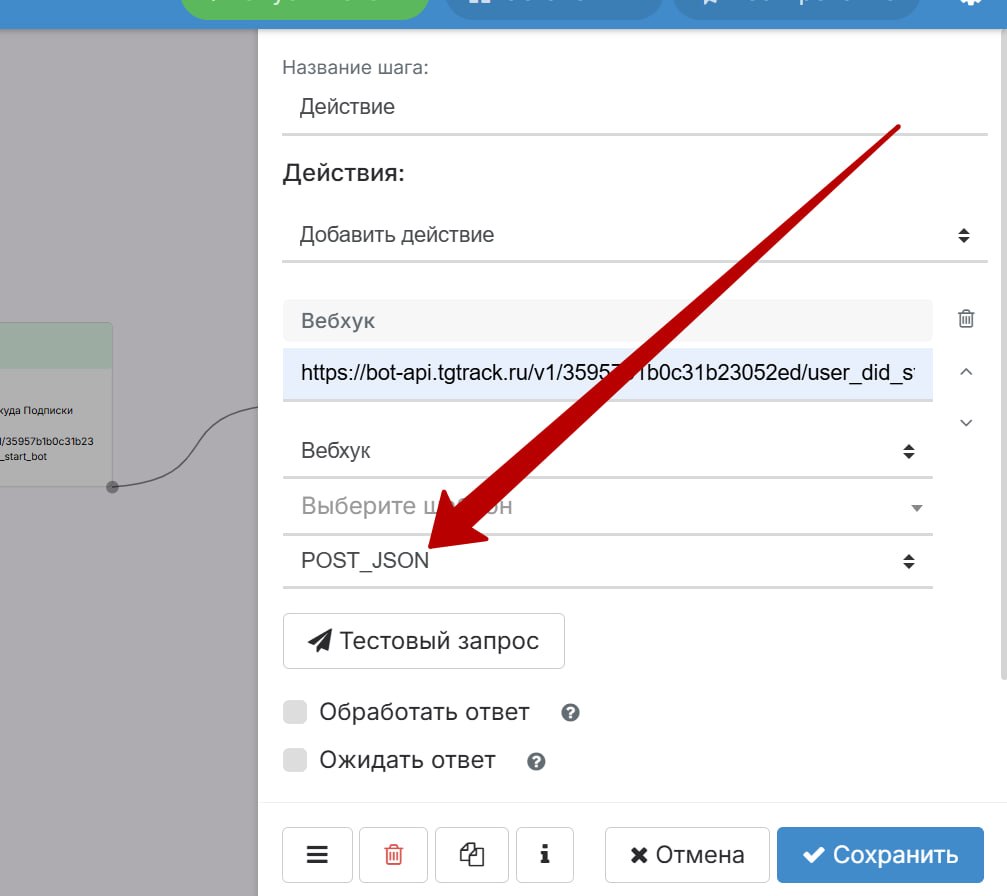Image resolution: width=1007 pixels, height=896 pixels.
Task: Open the Добавить действие dropdown
Action: coord(634,236)
